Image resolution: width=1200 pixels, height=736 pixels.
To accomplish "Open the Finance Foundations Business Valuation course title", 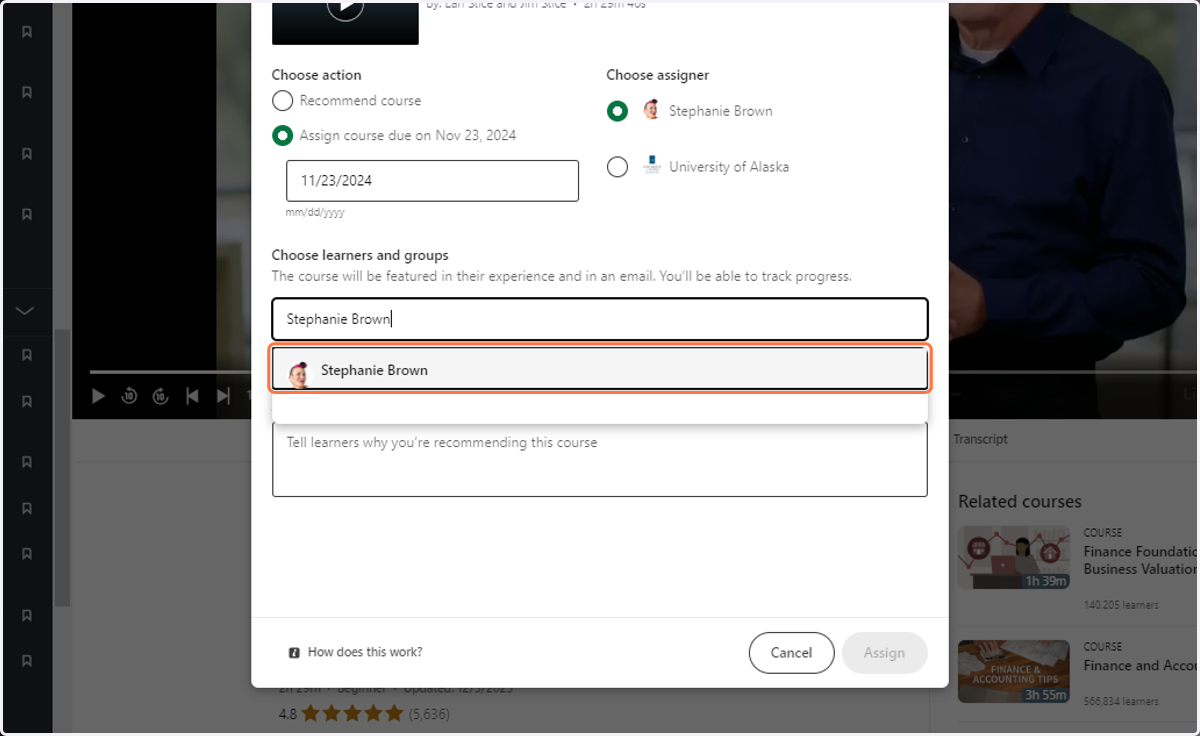I will click(1140, 560).
